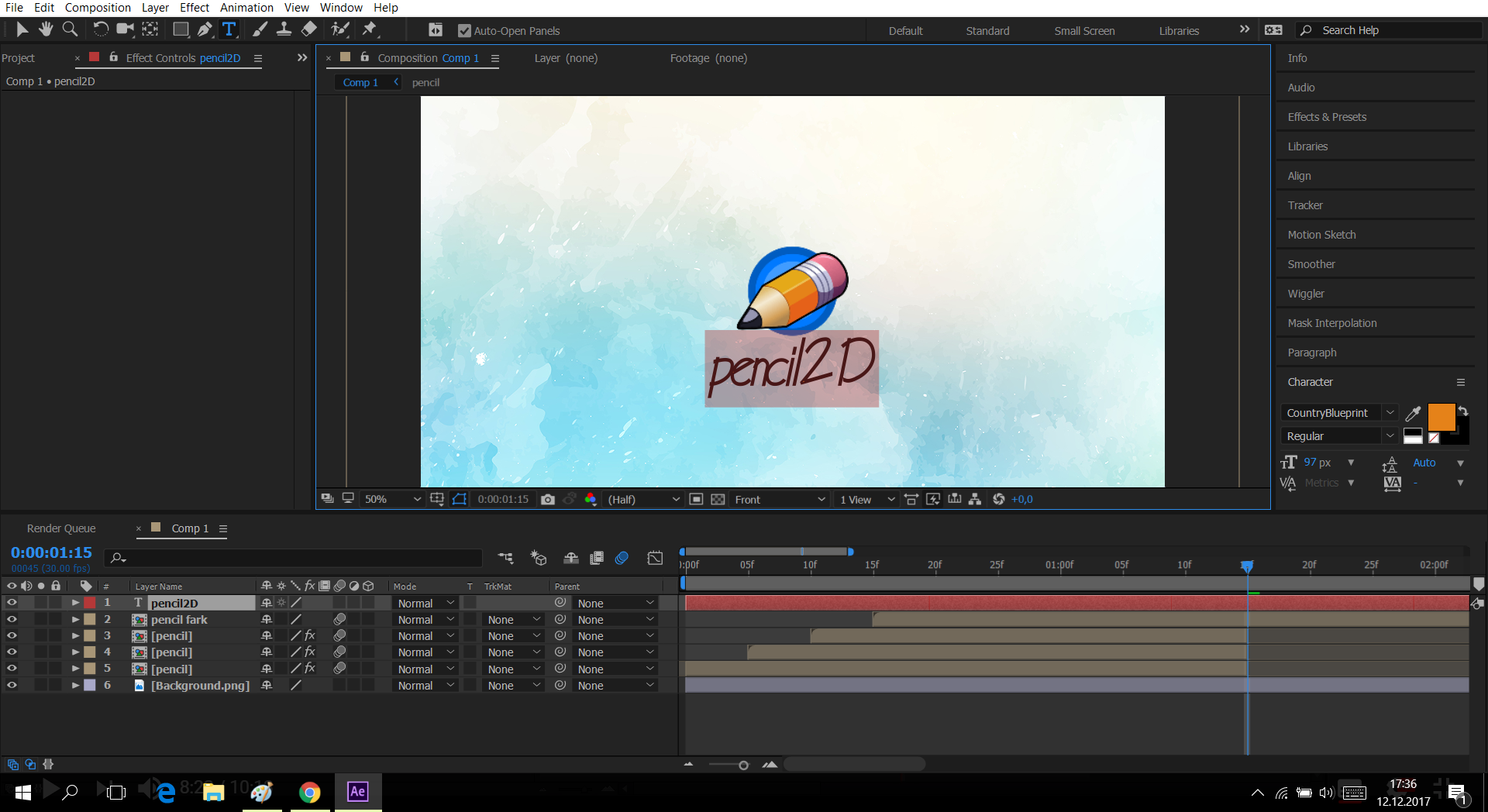
Task: Switch to Render Queue tab
Action: (61, 528)
